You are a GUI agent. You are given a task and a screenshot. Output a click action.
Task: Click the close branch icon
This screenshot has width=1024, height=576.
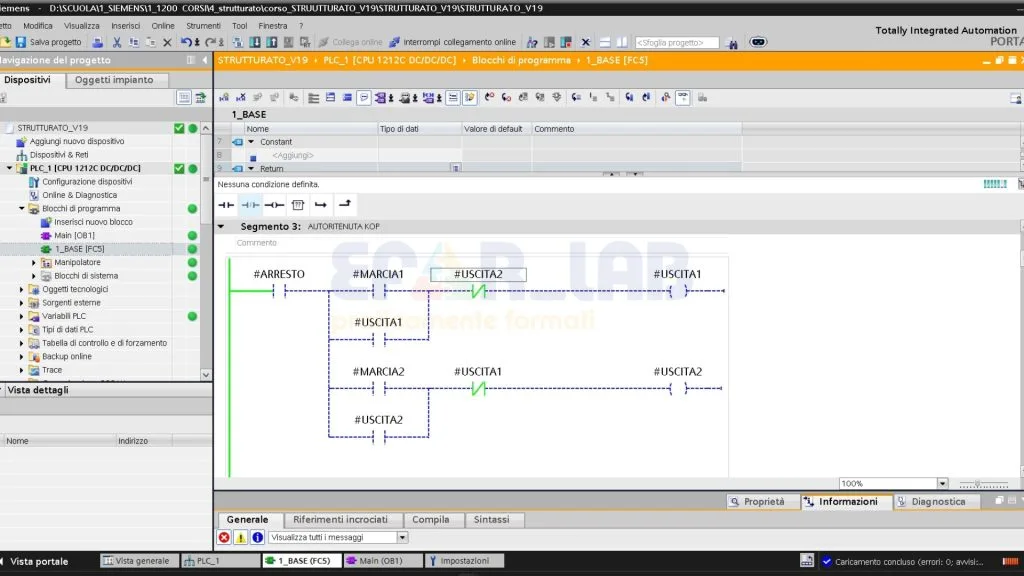[344, 204]
